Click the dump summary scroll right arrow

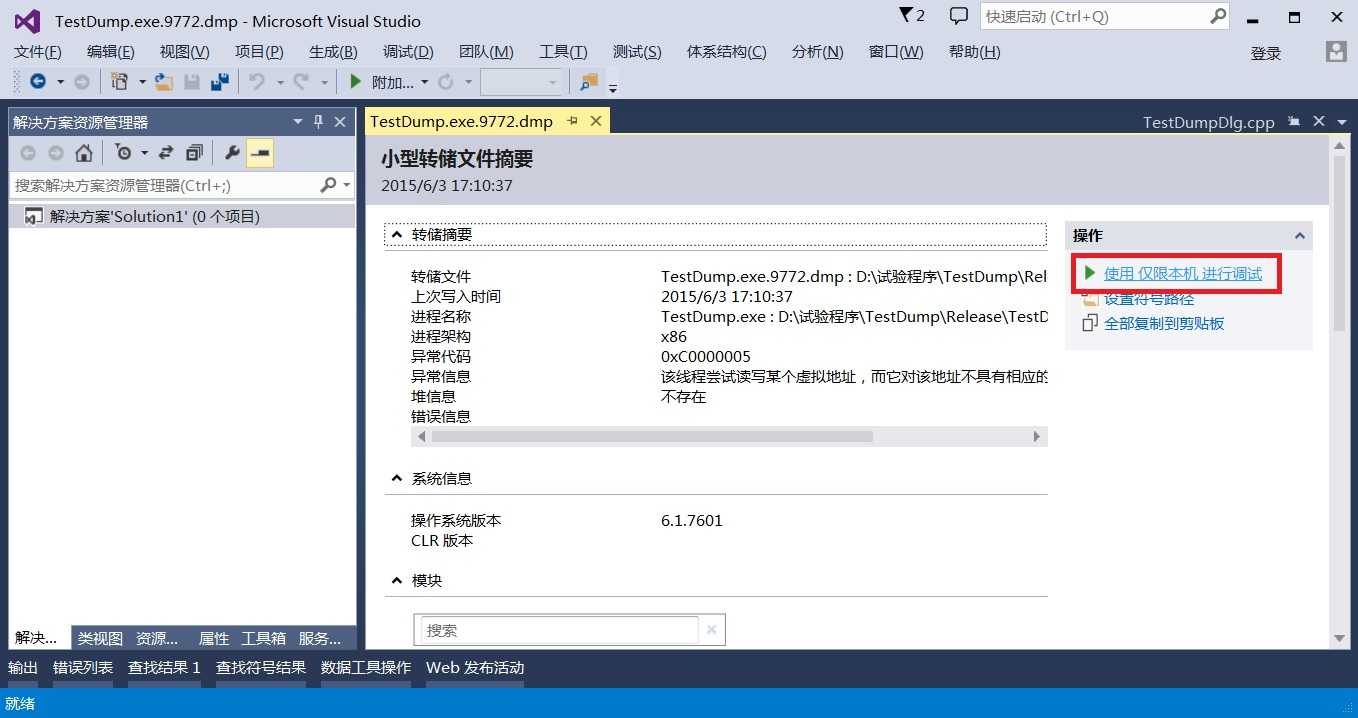tap(1037, 437)
